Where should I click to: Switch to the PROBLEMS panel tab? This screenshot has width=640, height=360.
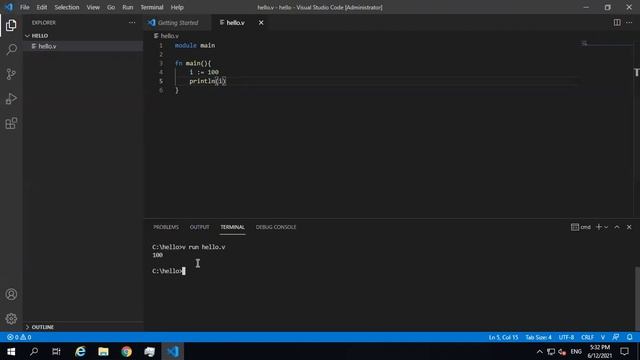[x=166, y=227]
